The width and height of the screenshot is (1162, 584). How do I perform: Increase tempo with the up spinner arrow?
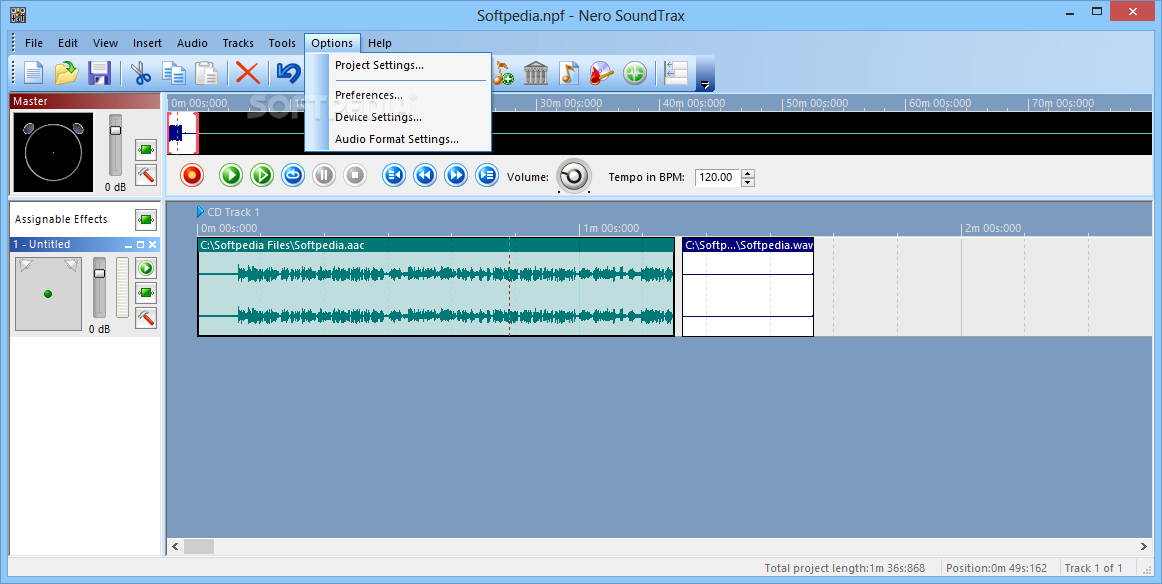748,173
